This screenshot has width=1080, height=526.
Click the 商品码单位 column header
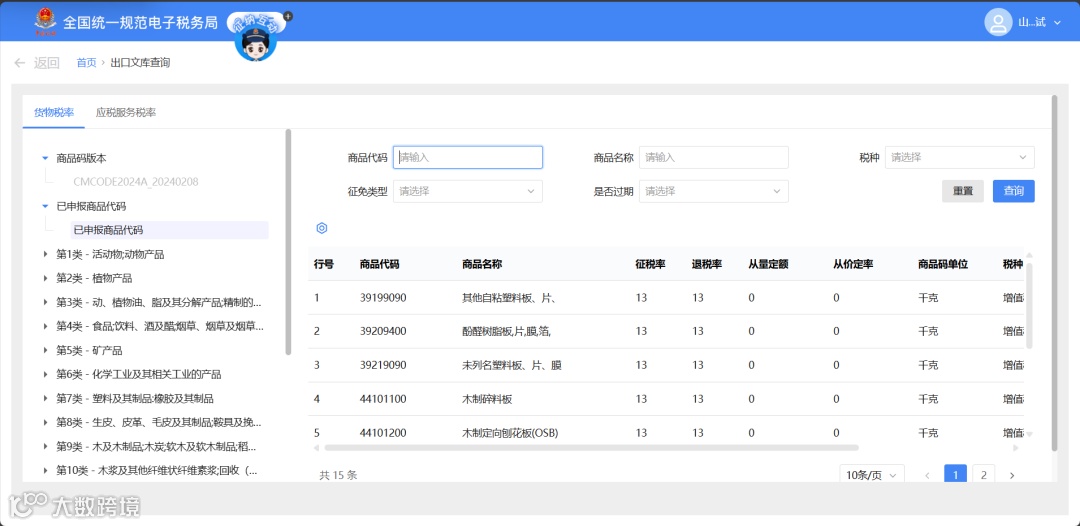pos(943,264)
